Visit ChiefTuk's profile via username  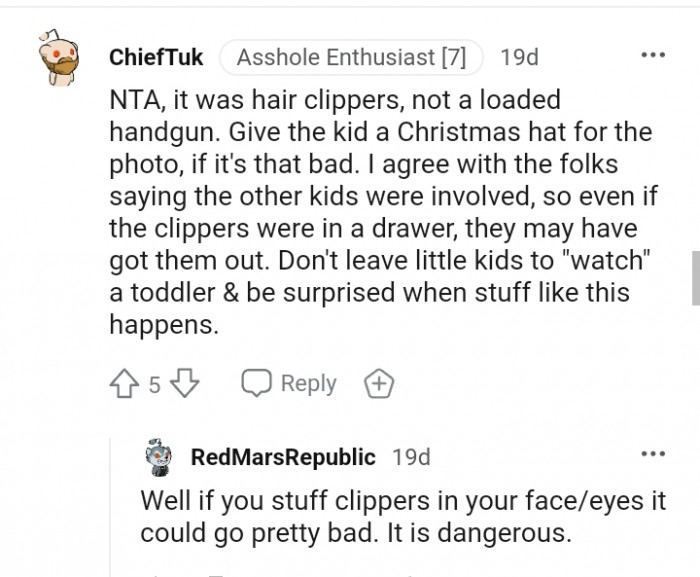pos(155,57)
